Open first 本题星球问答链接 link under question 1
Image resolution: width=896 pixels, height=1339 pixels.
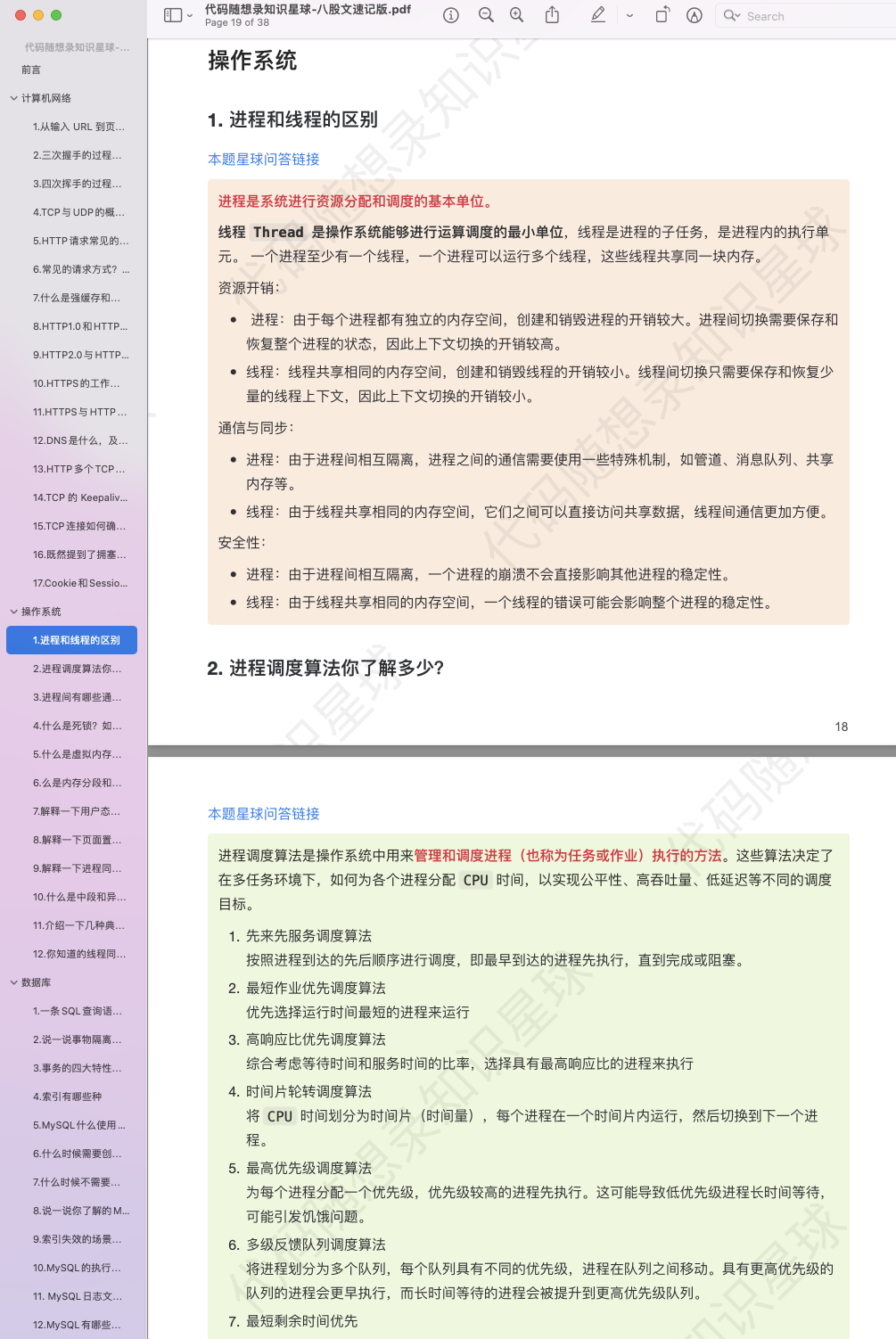click(x=264, y=159)
